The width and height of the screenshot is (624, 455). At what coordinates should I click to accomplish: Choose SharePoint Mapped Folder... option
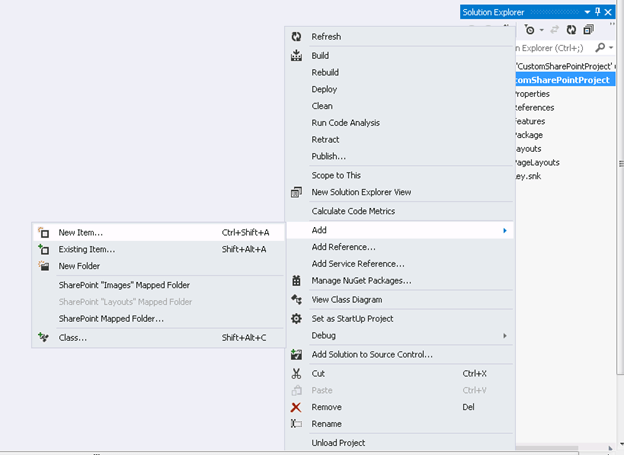pyautogui.click(x=111, y=319)
